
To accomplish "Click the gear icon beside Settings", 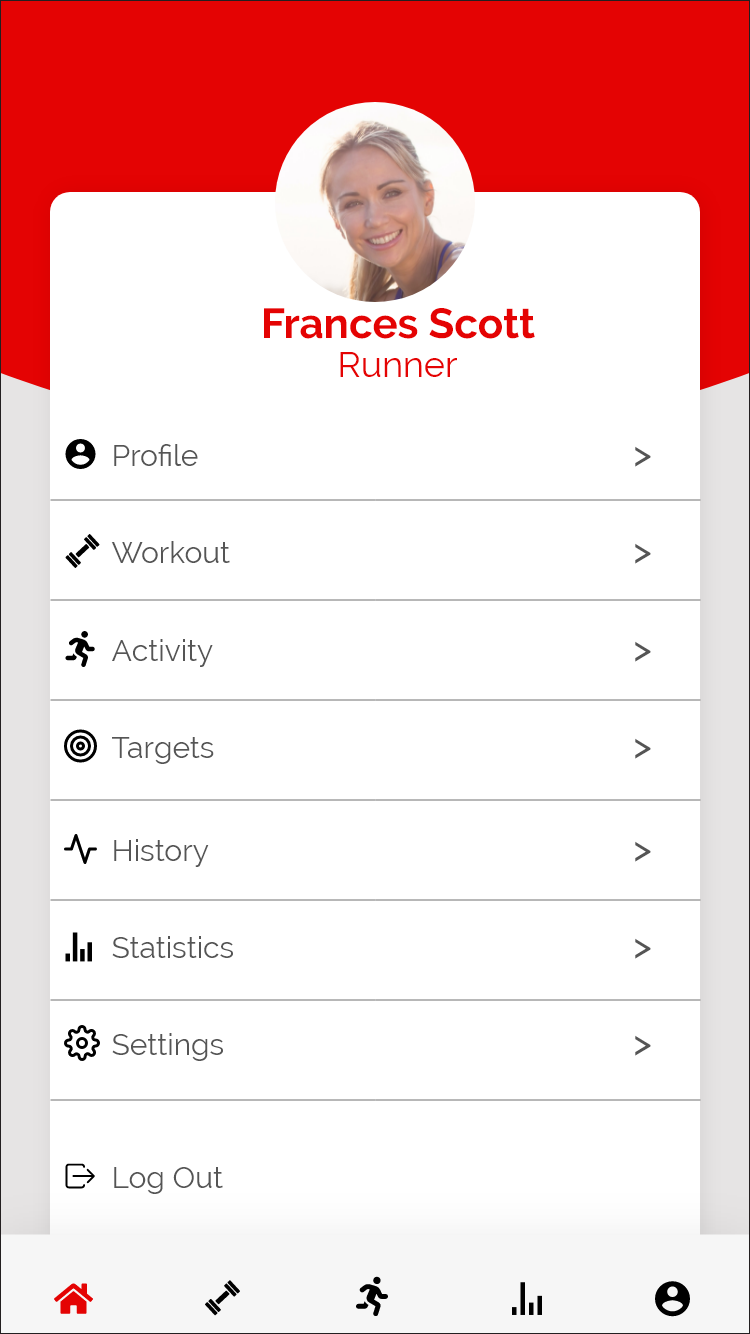I will coord(81,1044).
